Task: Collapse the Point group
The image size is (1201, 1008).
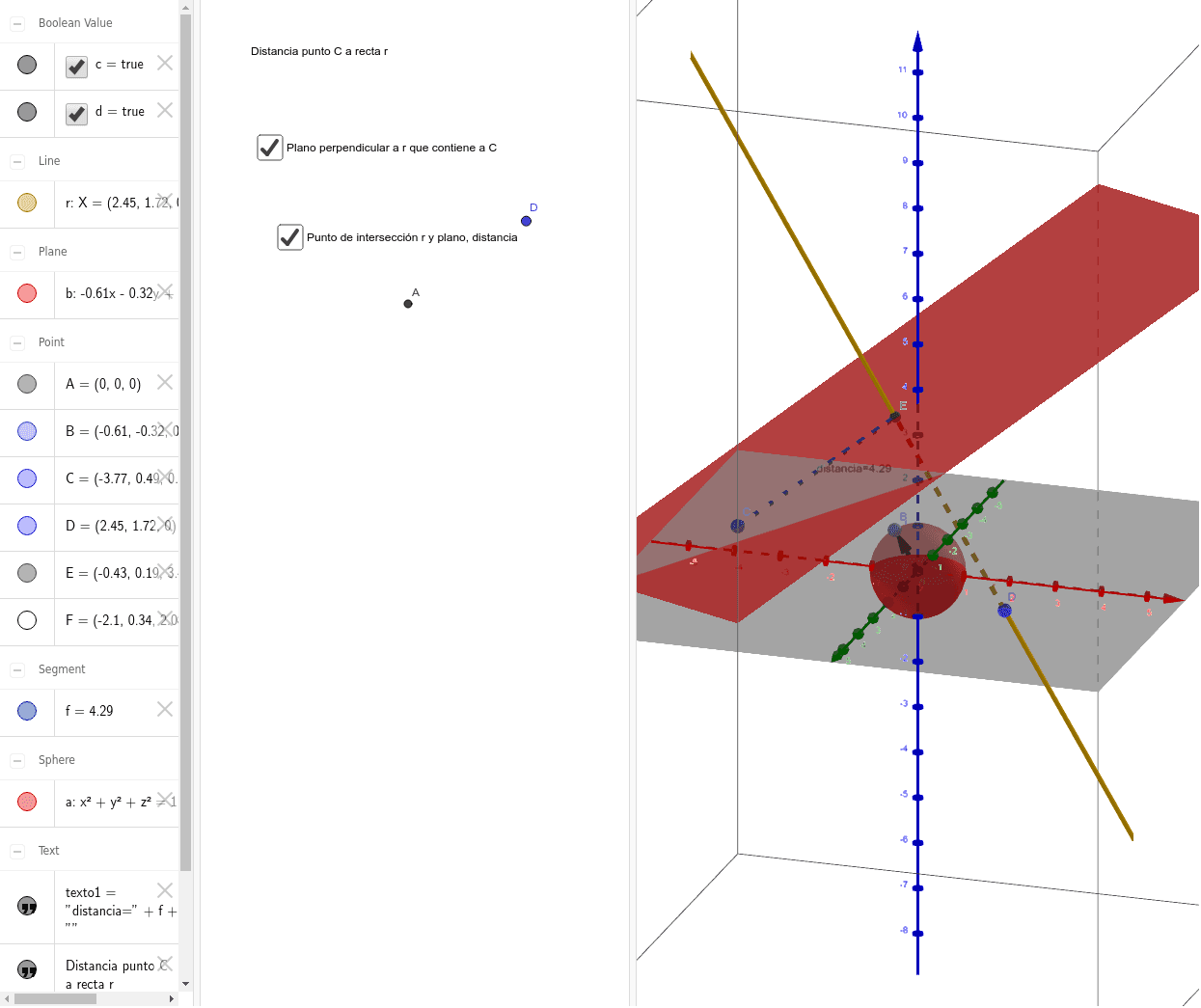Action: (x=17, y=342)
